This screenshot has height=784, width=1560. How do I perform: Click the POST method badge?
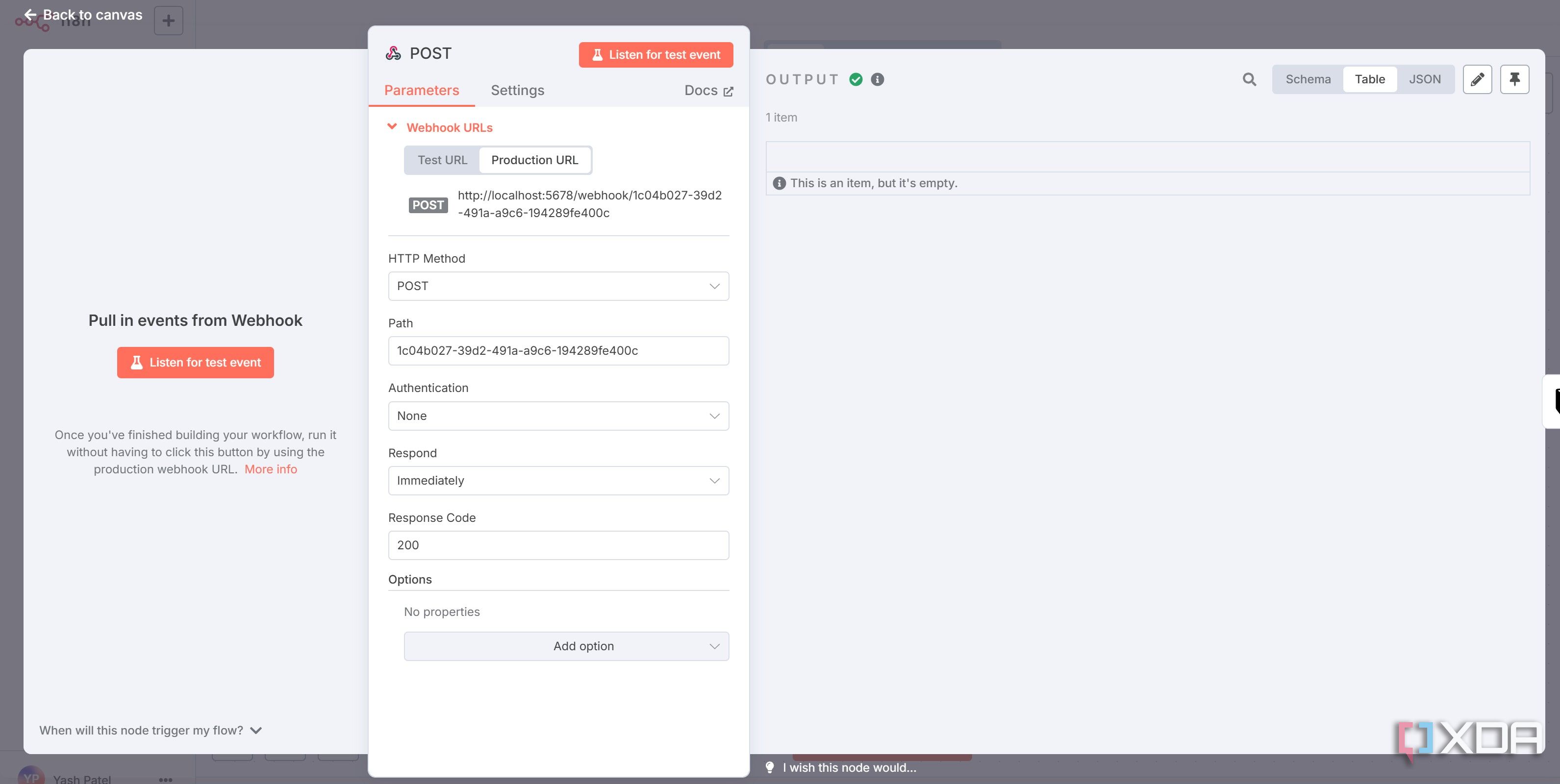[x=428, y=205]
